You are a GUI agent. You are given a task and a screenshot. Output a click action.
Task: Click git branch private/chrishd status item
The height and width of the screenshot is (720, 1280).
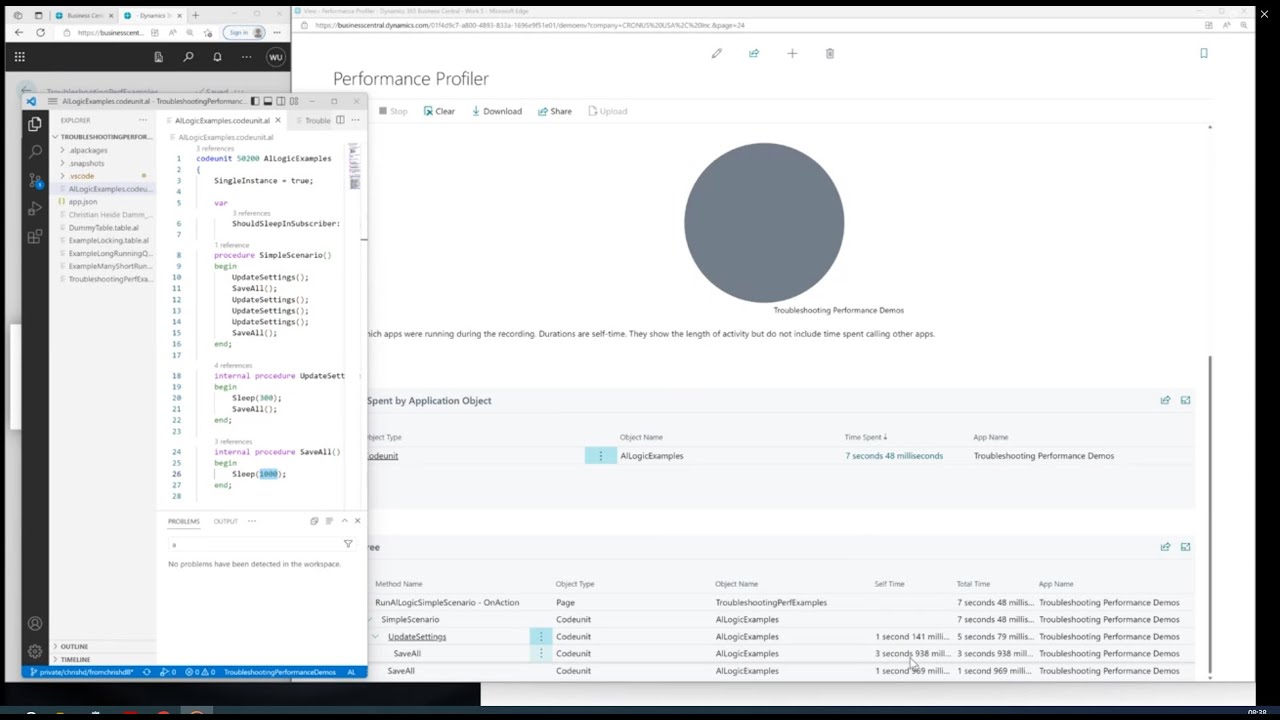click(x=83, y=672)
